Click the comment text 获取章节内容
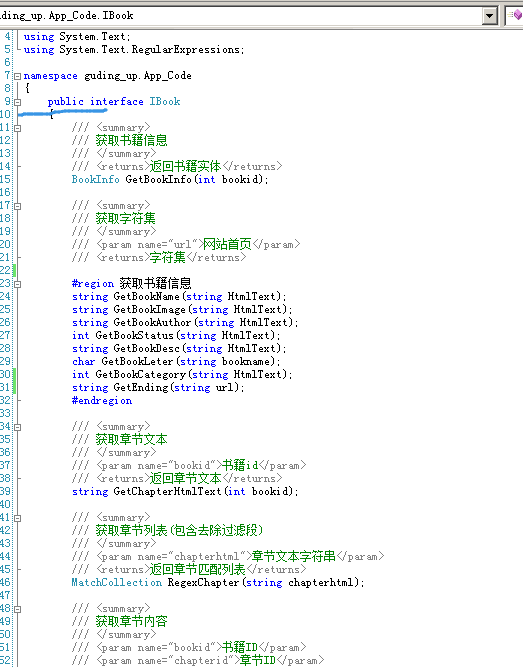This screenshot has width=523, height=667. (131, 621)
